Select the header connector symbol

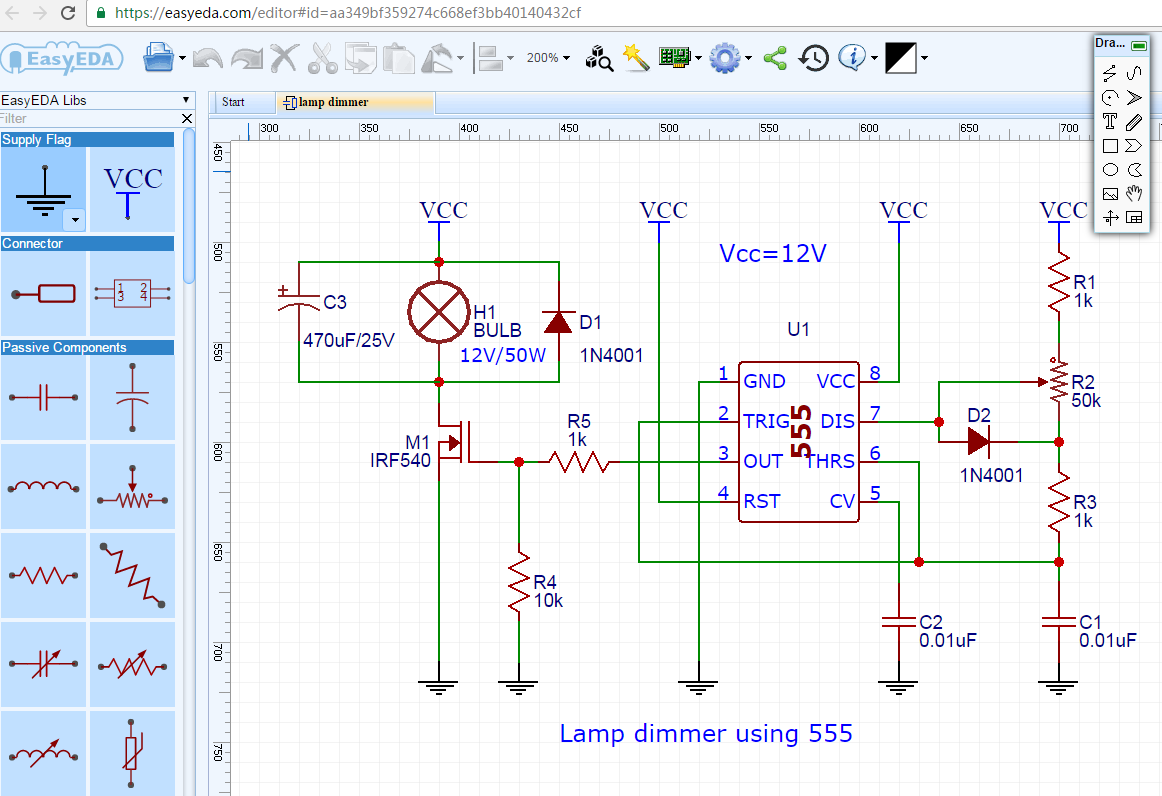133,293
